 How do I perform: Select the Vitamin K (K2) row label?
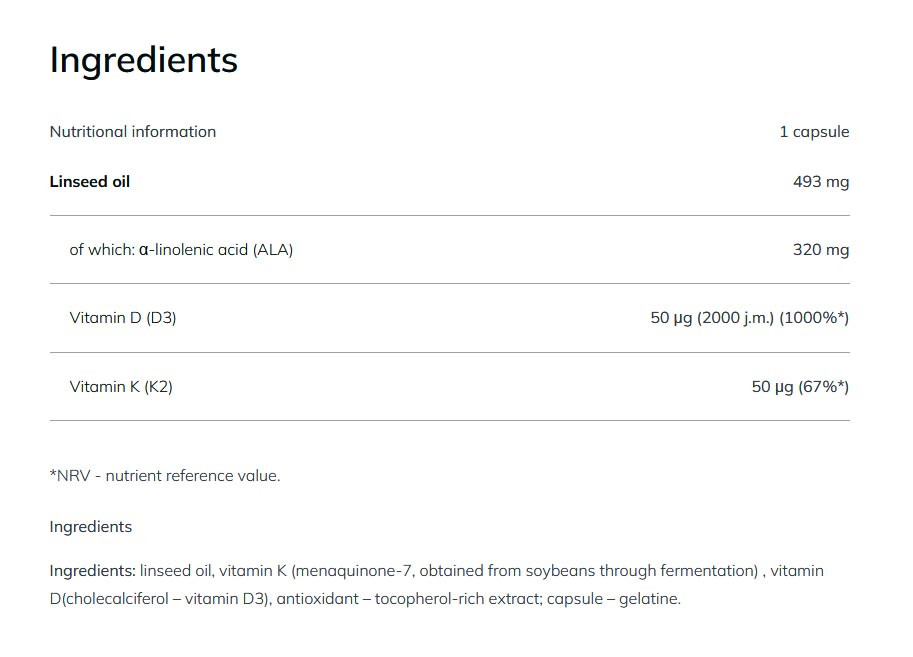(x=121, y=386)
